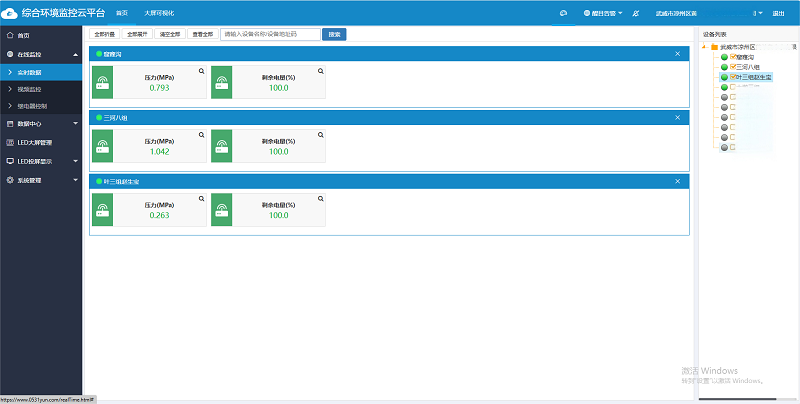Click sensor icon on 三河八组 压力(MPa) card
The width and height of the screenshot is (800, 404).
pyautogui.click(x=101, y=146)
